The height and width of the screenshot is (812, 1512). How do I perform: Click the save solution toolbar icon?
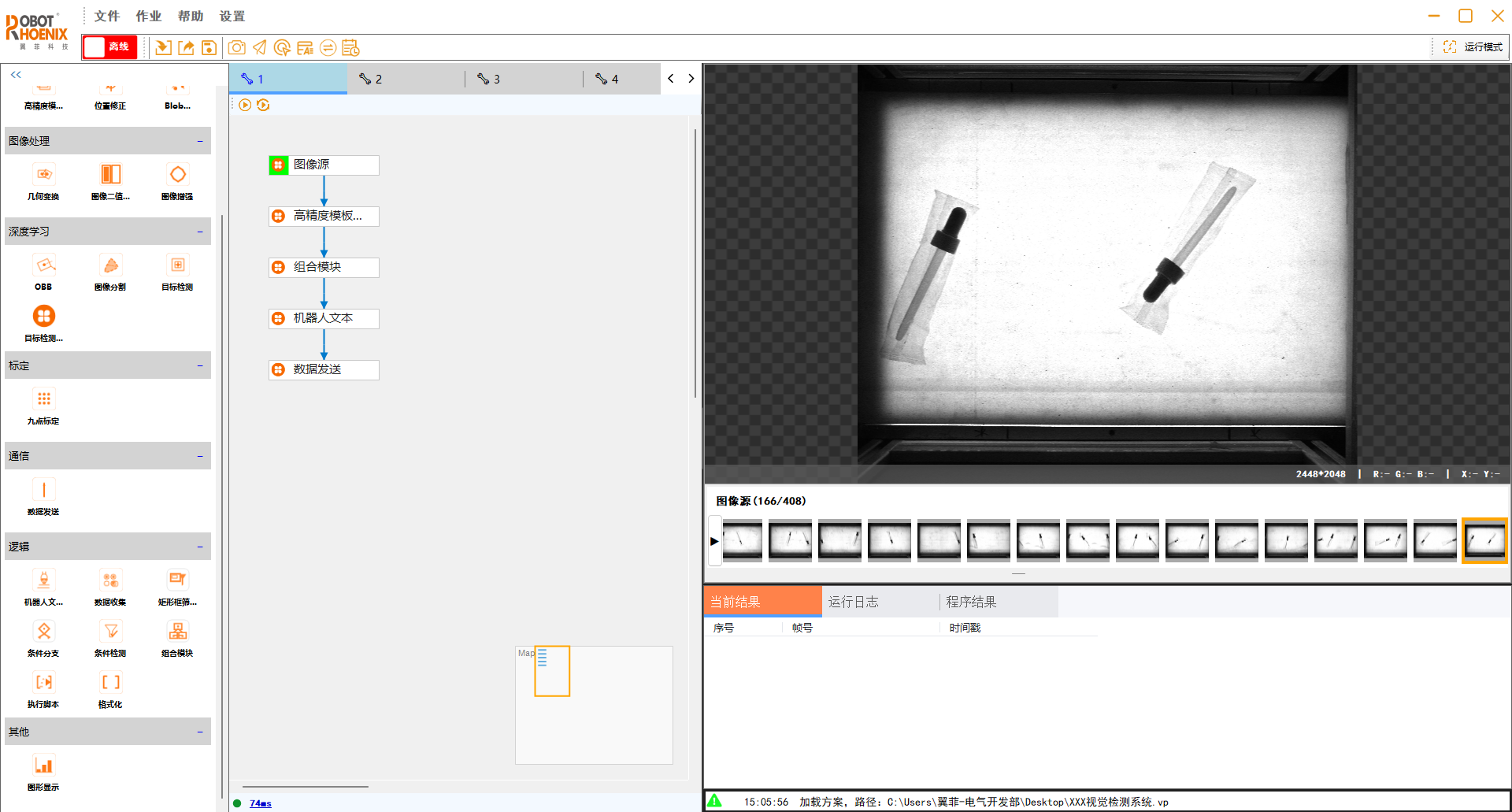(x=209, y=48)
